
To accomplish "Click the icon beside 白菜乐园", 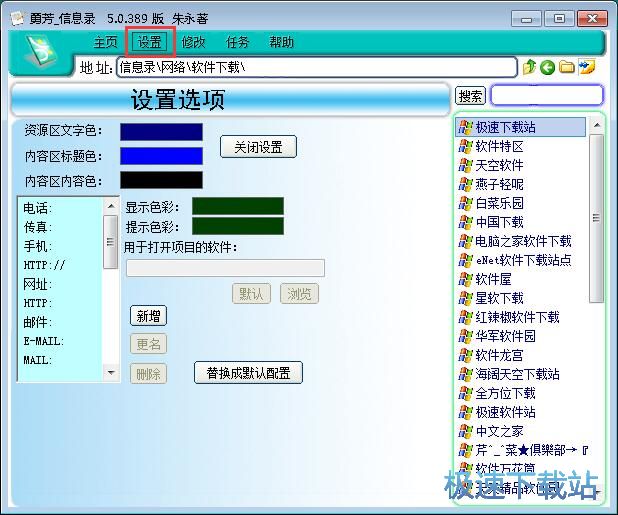I will [465, 203].
